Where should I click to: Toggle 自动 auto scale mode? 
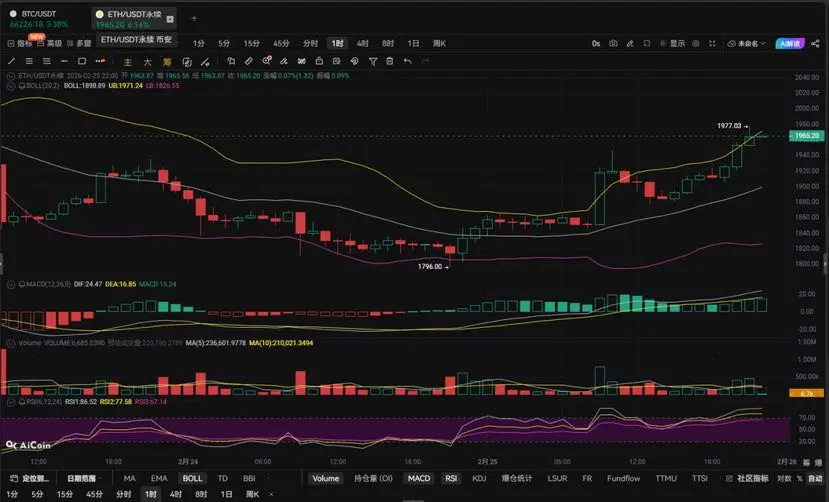pos(815,478)
